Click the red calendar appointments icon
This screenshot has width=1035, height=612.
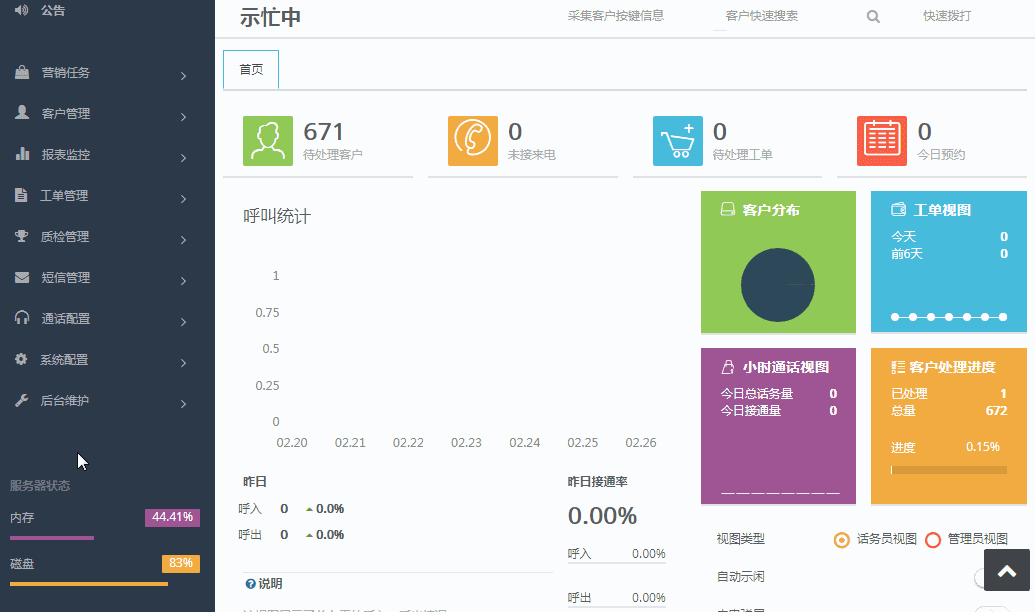(x=882, y=141)
